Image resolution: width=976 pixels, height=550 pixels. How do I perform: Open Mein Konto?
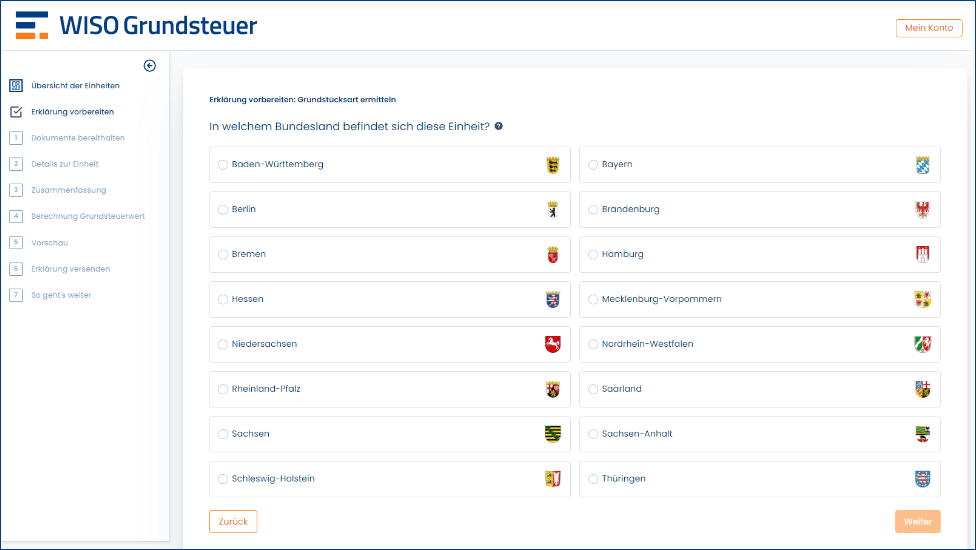[x=929, y=28]
